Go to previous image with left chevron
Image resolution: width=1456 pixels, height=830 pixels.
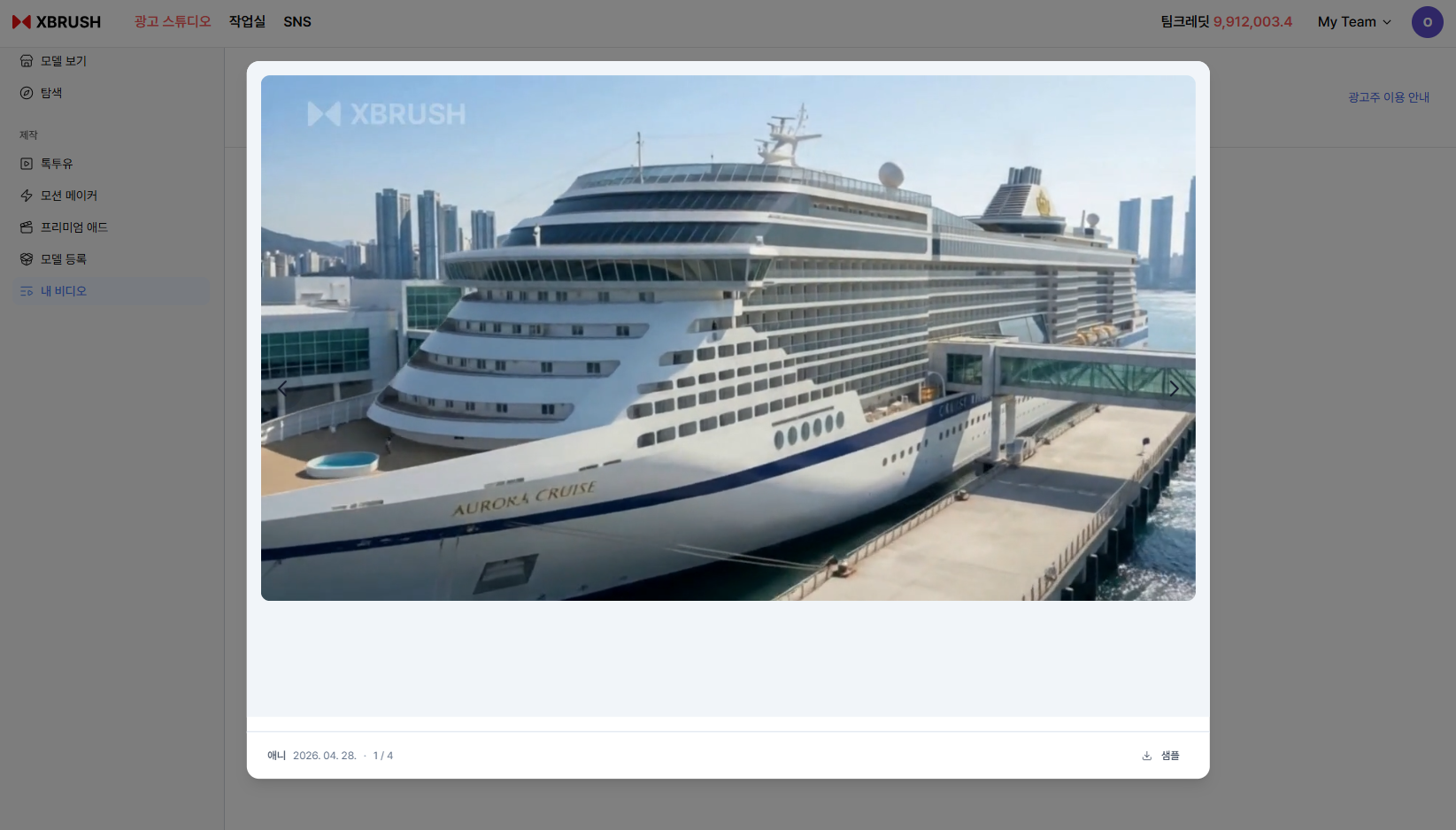click(x=282, y=388)
